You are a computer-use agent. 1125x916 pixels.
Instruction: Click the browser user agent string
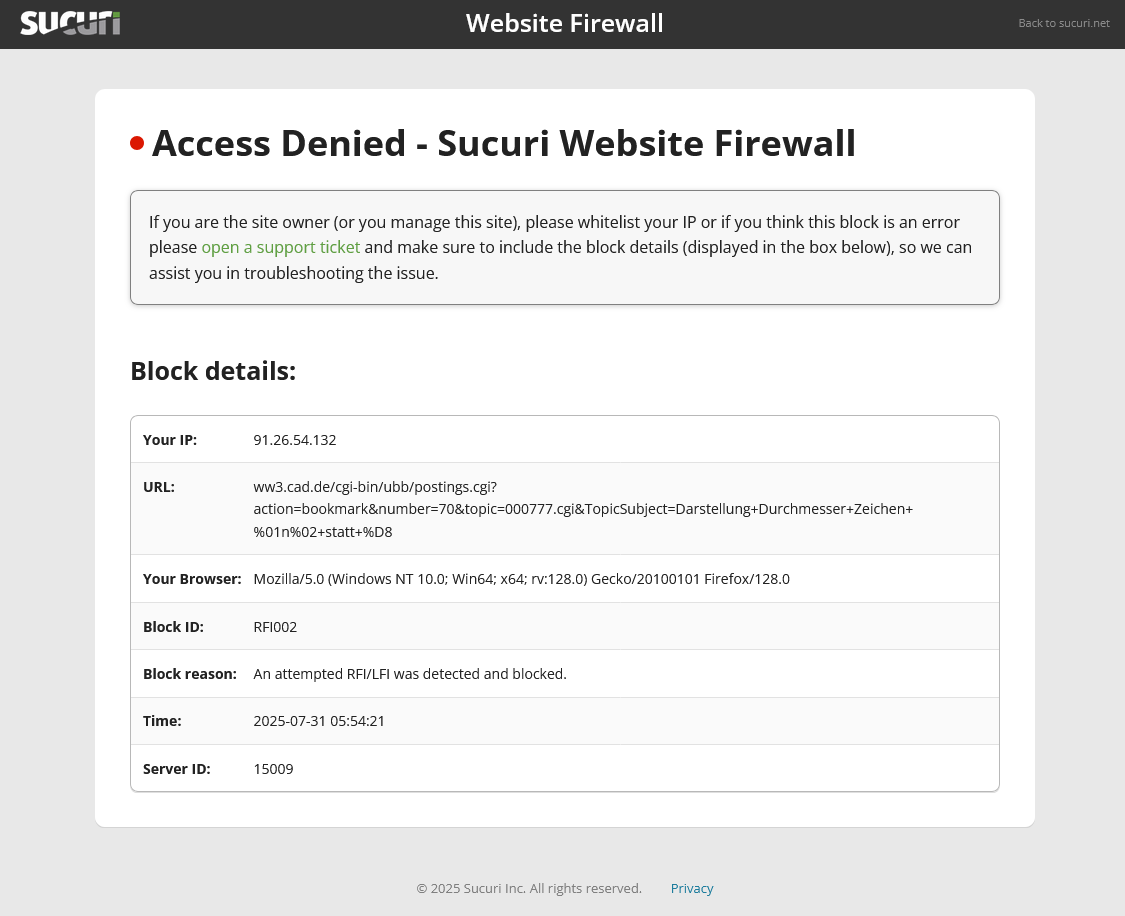522,579
